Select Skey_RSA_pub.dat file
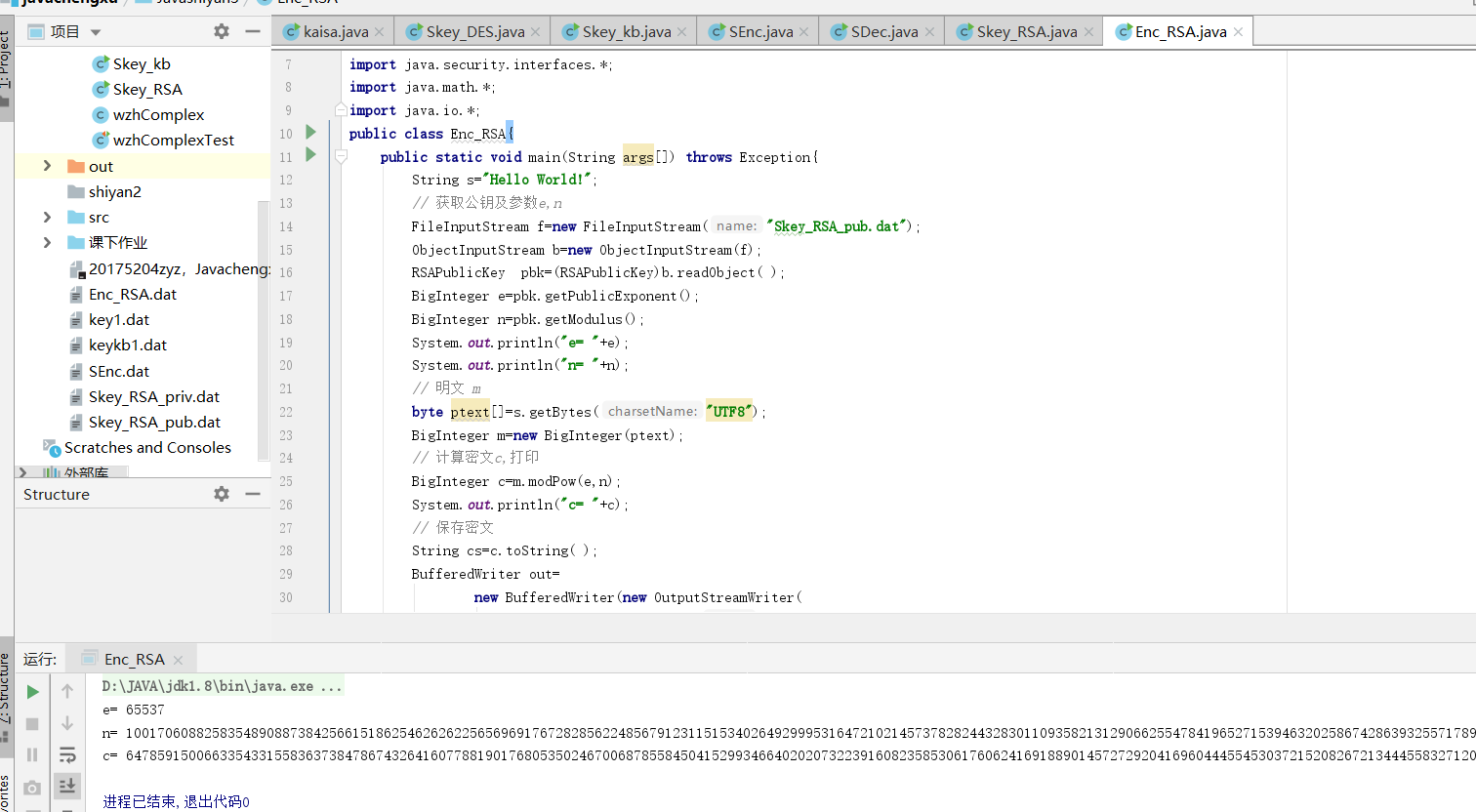The height and width of the screenshot is (812, 1476). click(154, 422)
